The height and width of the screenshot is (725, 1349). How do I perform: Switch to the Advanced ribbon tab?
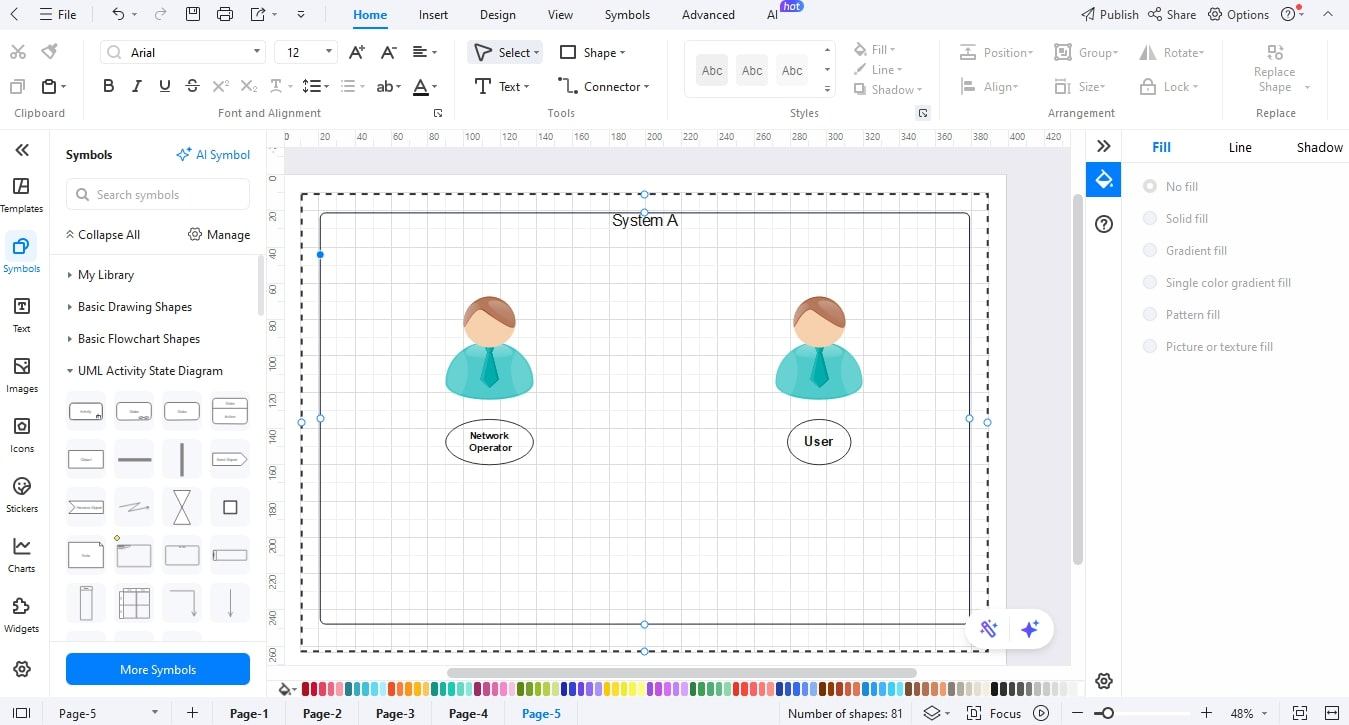(708, 15)
